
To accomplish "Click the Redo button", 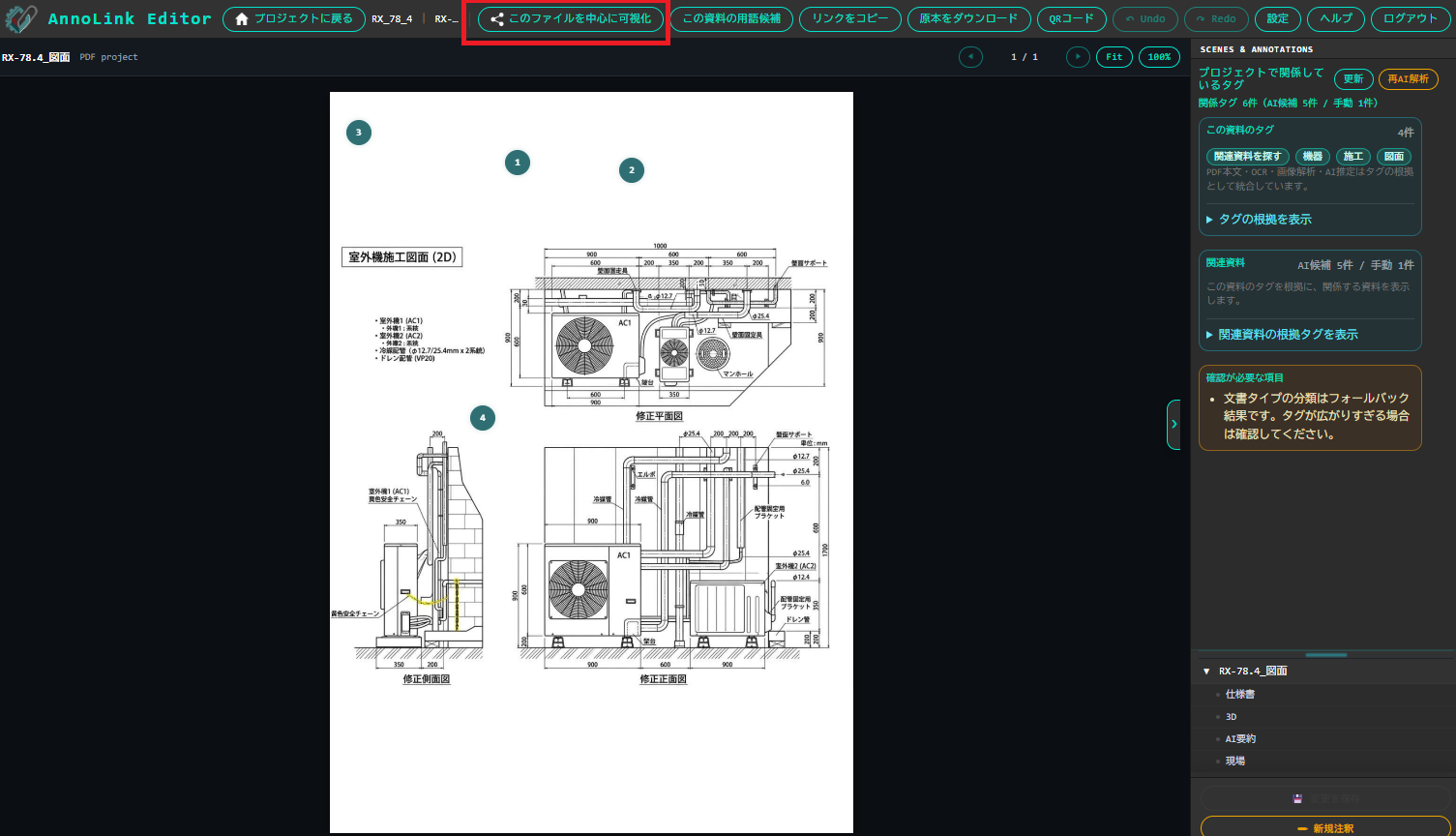I will click(x=1216, y=19).
